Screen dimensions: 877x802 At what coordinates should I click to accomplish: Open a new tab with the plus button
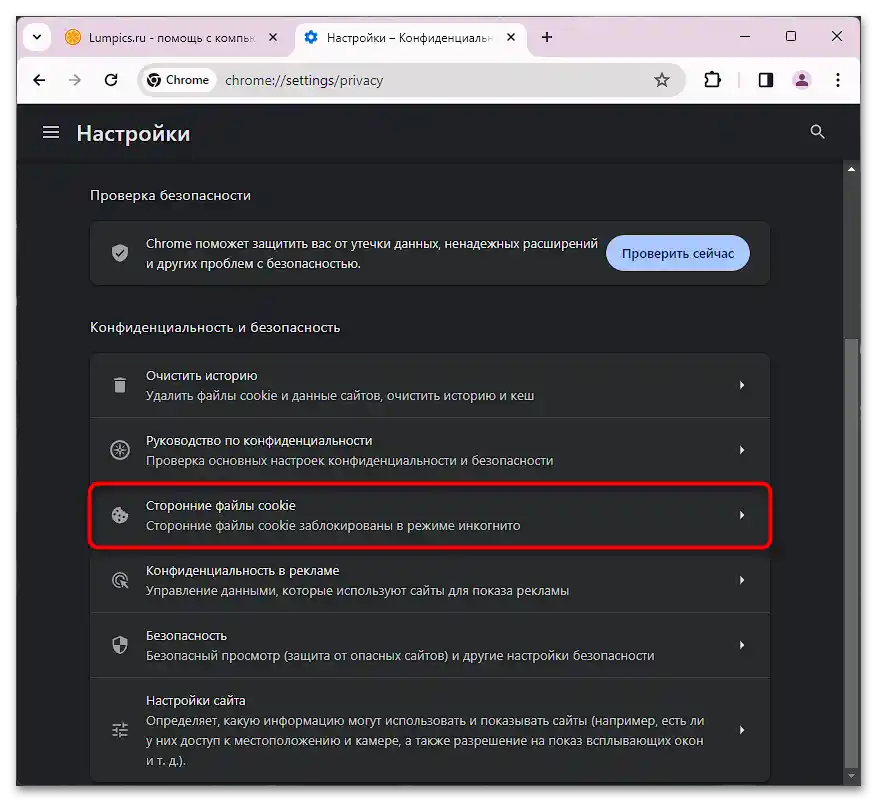pos(546,37)
